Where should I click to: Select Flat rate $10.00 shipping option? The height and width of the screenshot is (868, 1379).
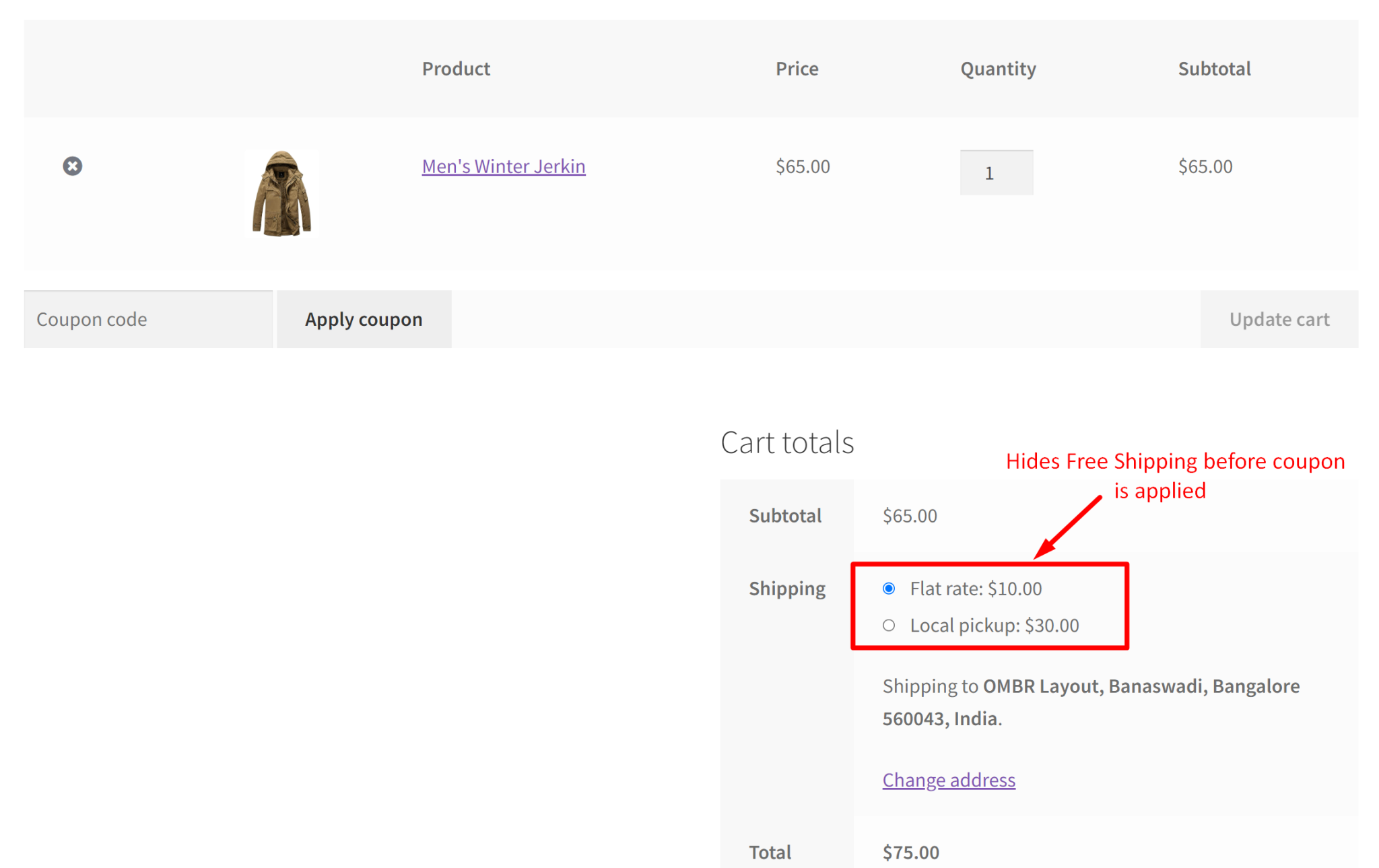pos(889,589)
